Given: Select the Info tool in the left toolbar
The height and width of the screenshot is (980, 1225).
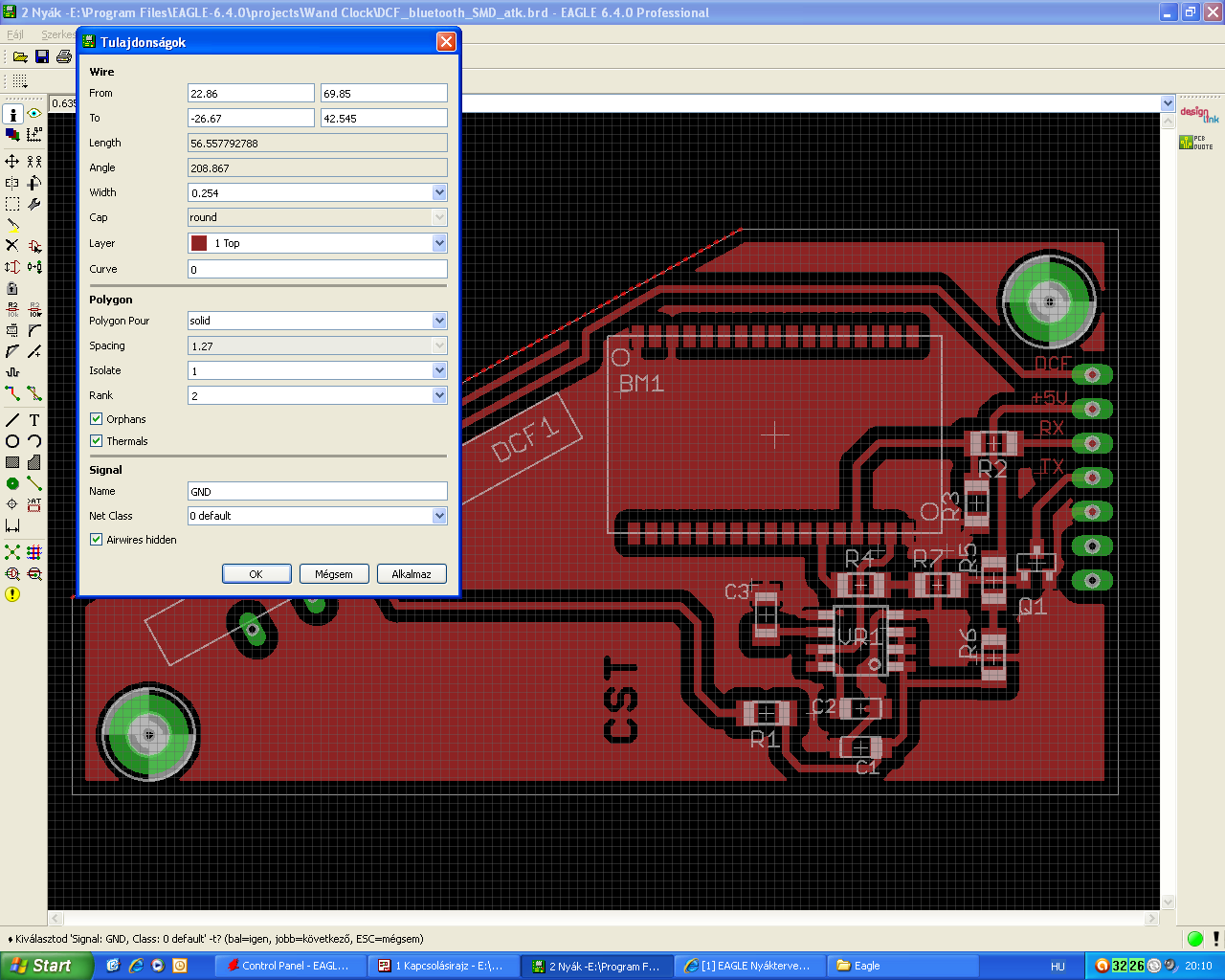Looking at the screenshot, I should coord(12,114).
